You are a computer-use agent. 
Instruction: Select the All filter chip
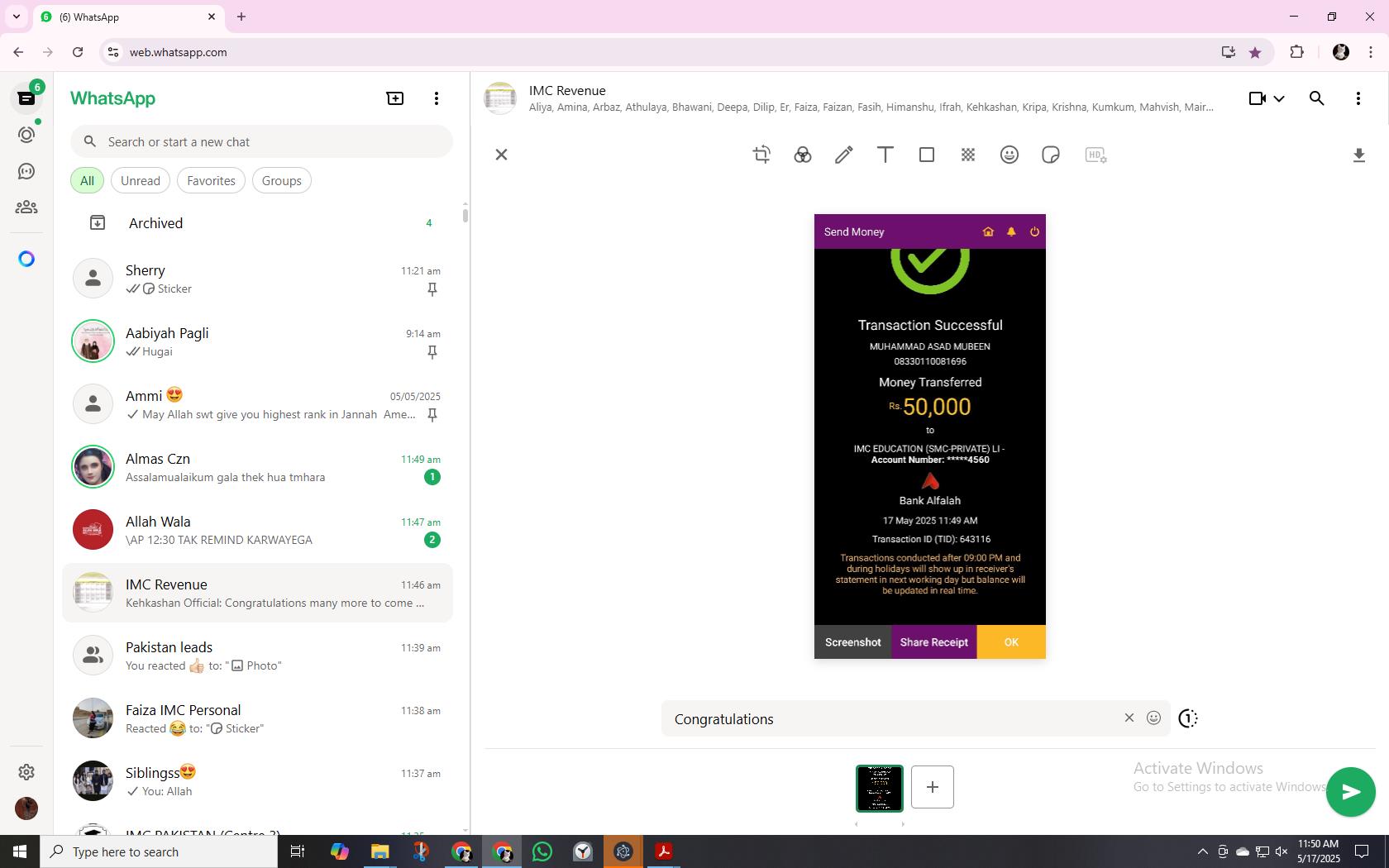87,180
